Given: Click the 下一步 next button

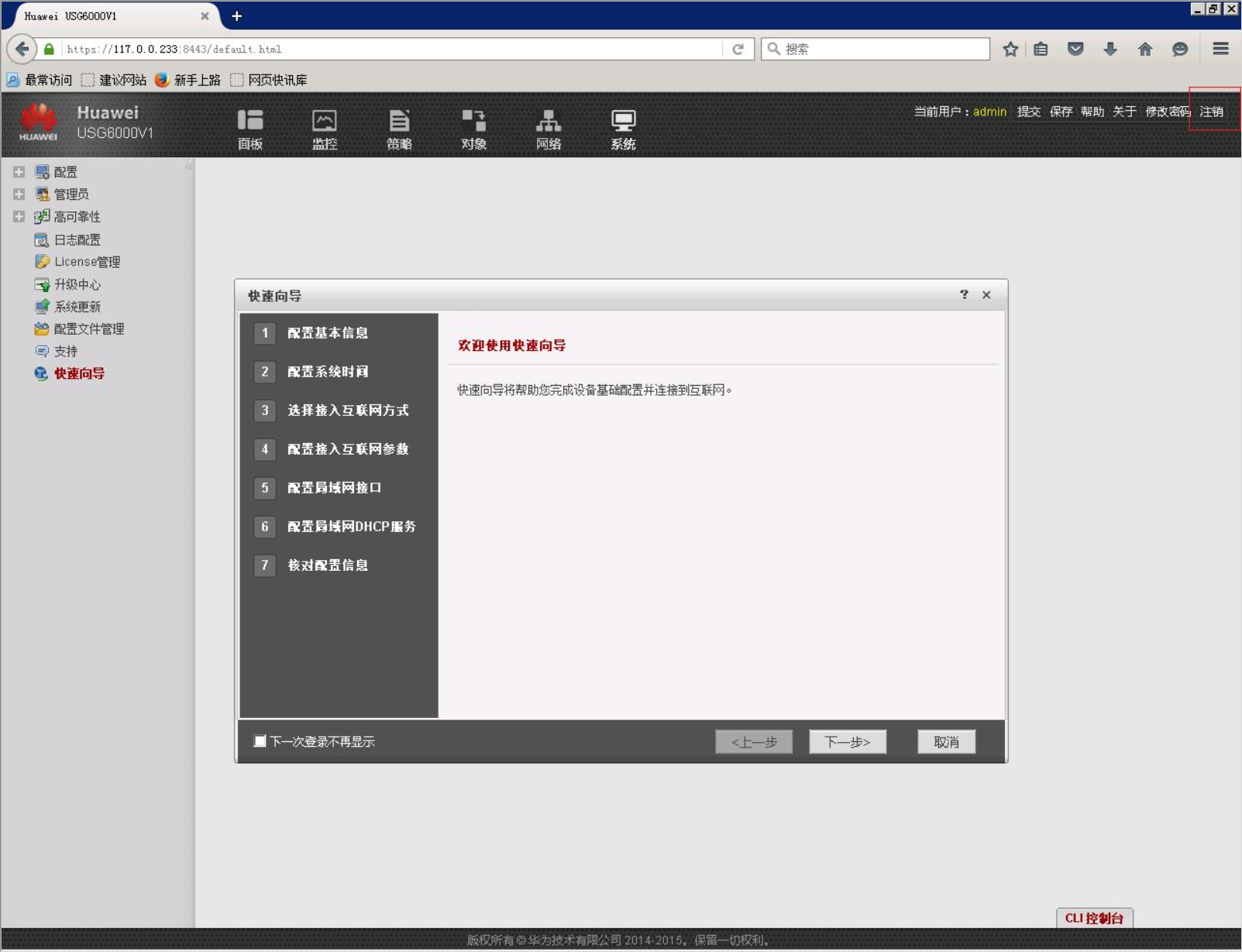Looking at the screenshot, I should [848, 742].
